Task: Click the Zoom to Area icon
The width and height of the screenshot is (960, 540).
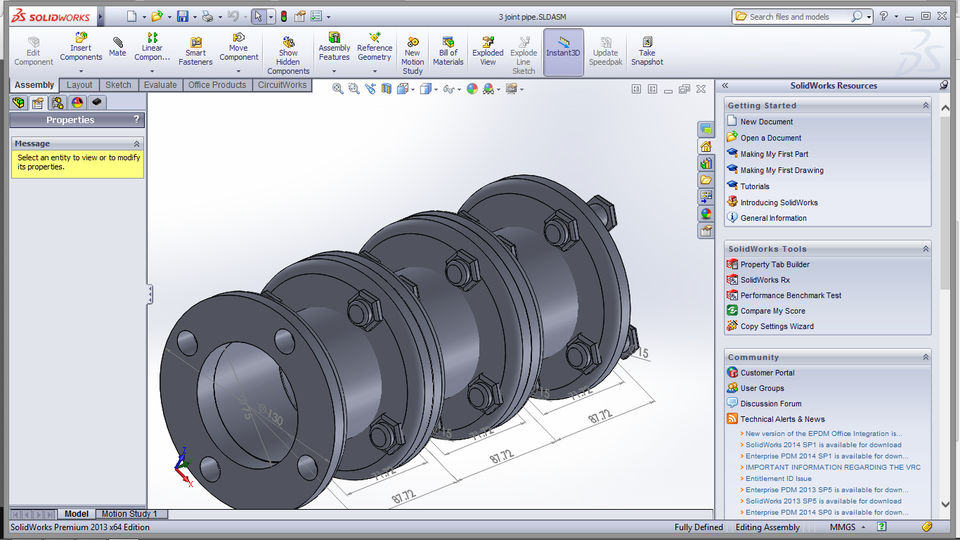Action: click(353, 89)
